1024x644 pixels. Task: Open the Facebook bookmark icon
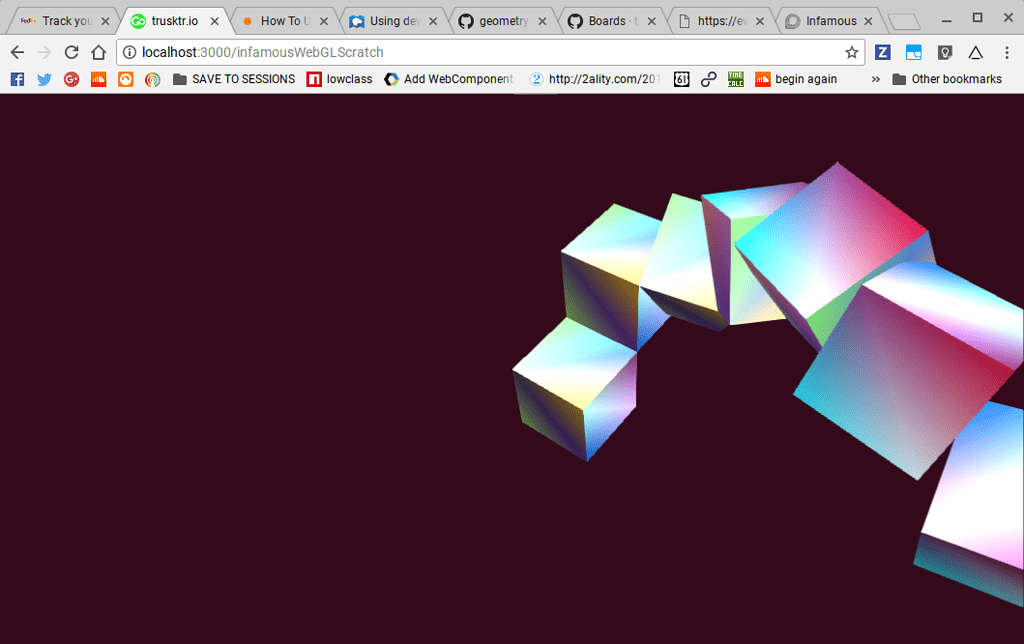tap(17, 79)
